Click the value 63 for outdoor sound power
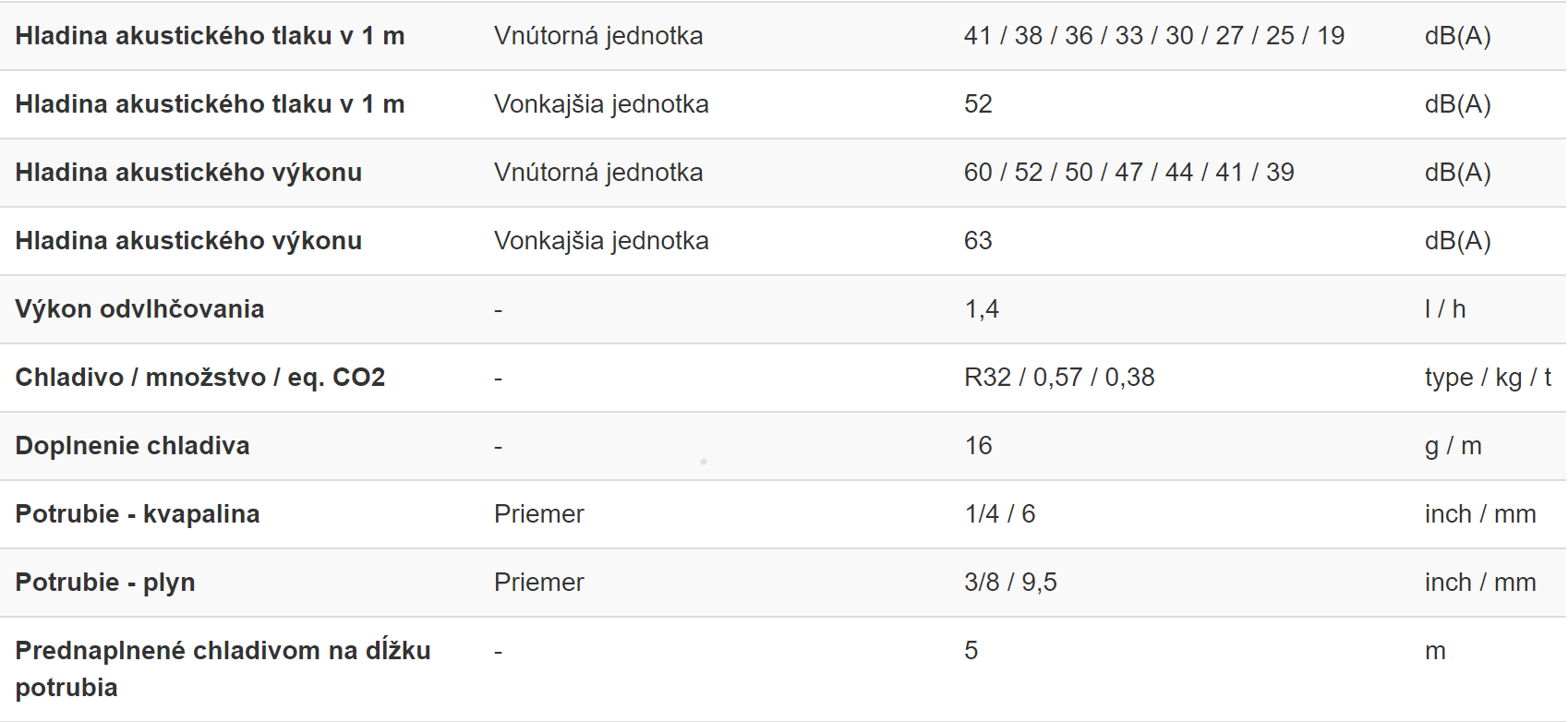 point(978,241)
